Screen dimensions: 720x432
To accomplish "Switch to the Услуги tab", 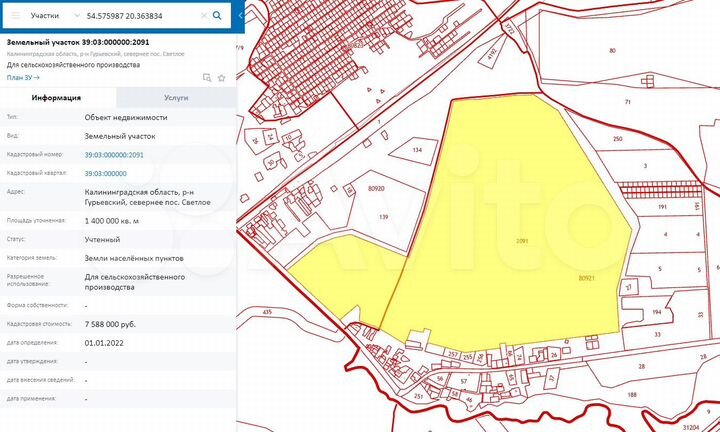I will [x=177, y=98].
